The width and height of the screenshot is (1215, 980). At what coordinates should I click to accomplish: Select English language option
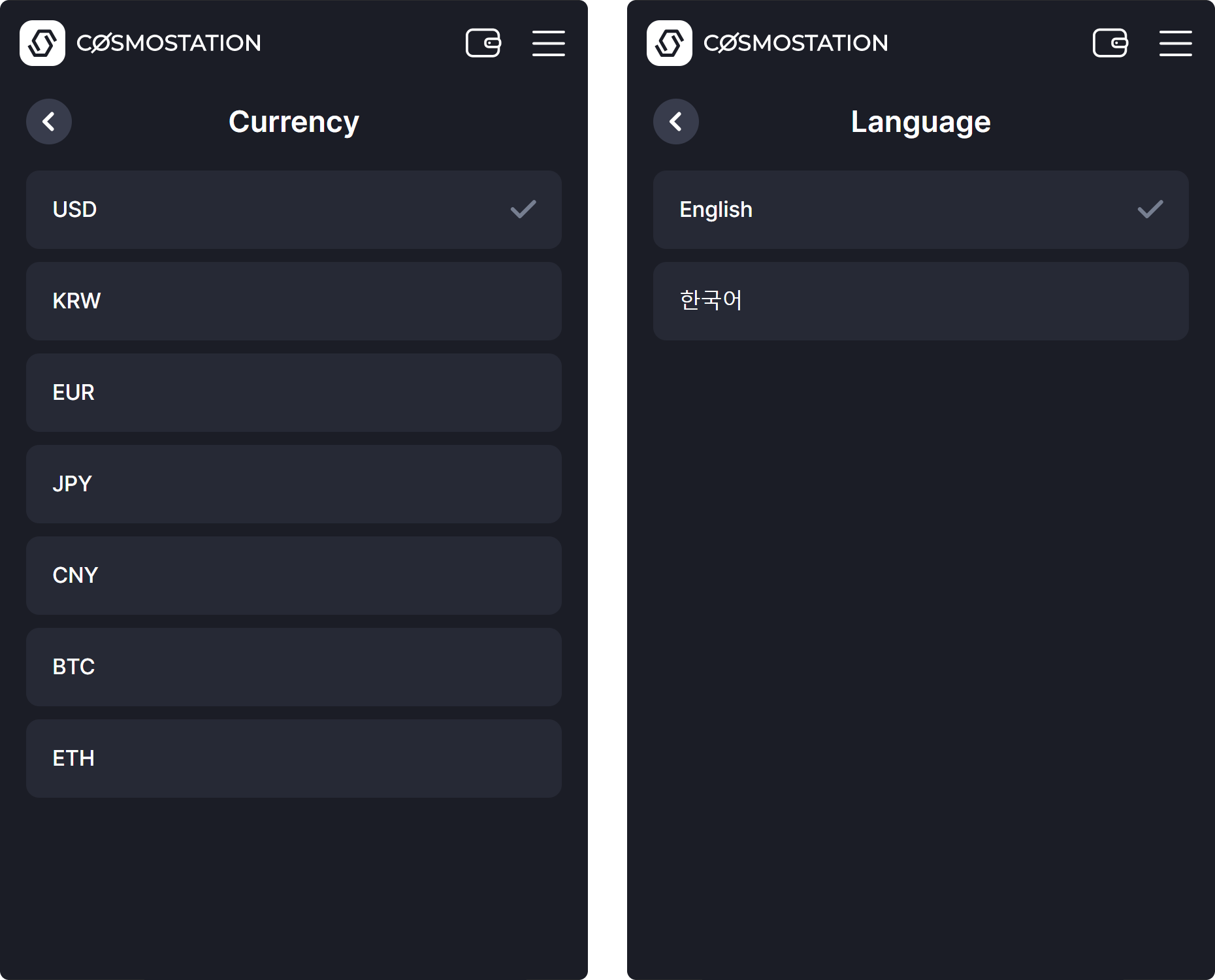[921, 210]
